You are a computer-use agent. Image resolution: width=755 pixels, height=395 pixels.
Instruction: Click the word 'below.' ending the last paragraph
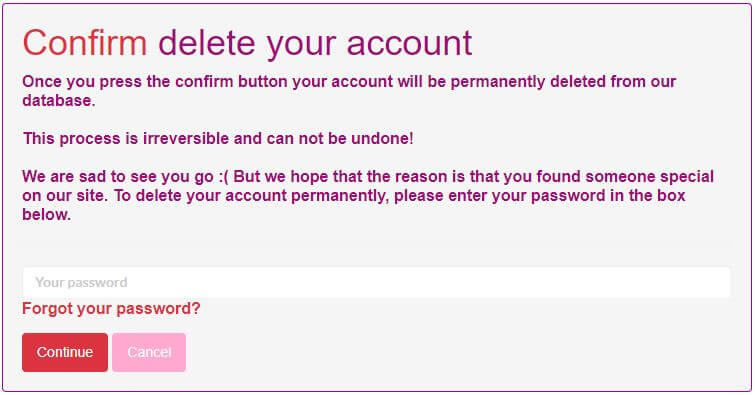tap(47, 215)
